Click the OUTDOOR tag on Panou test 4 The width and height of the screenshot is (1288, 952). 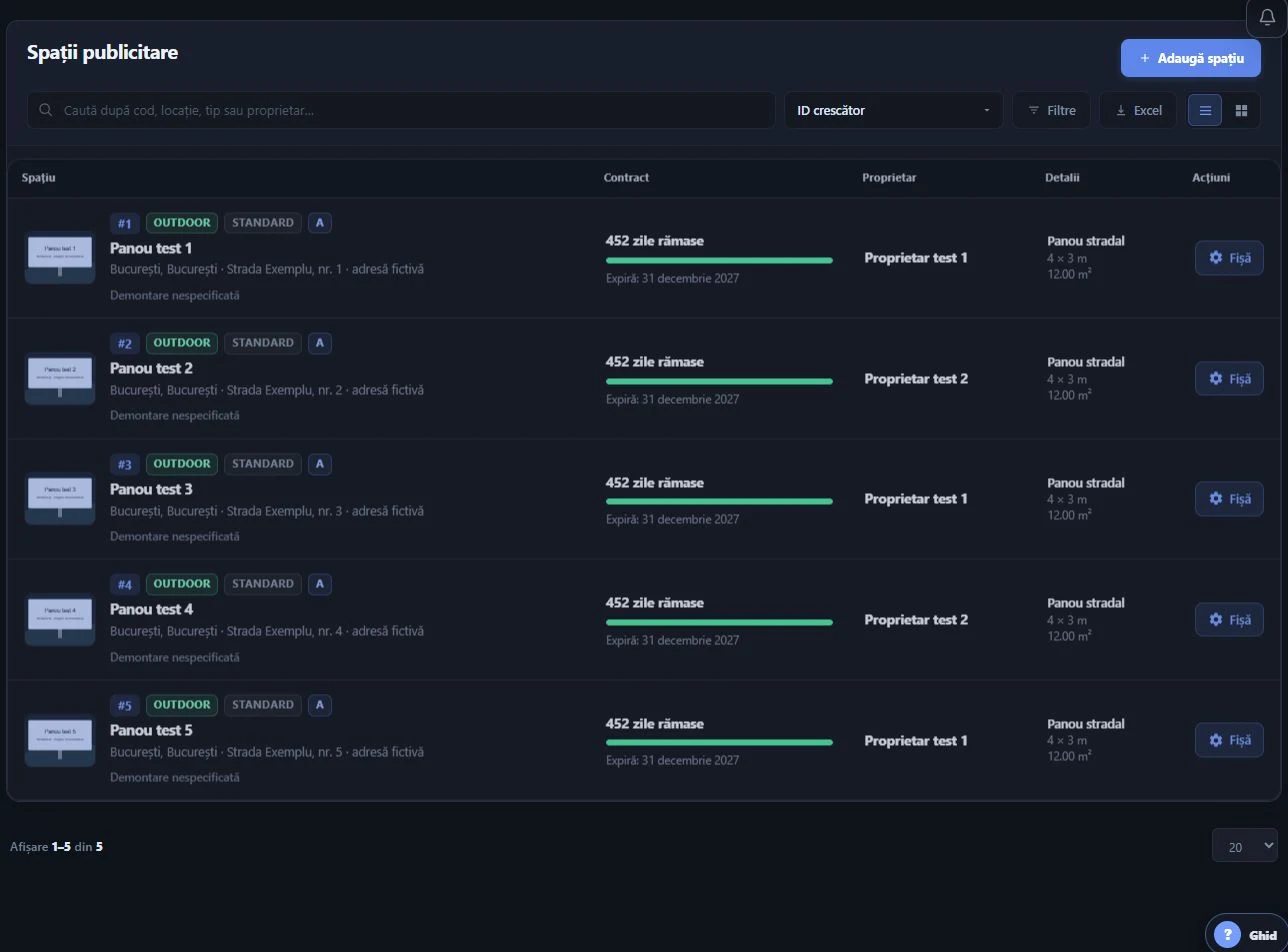(182, 584)
